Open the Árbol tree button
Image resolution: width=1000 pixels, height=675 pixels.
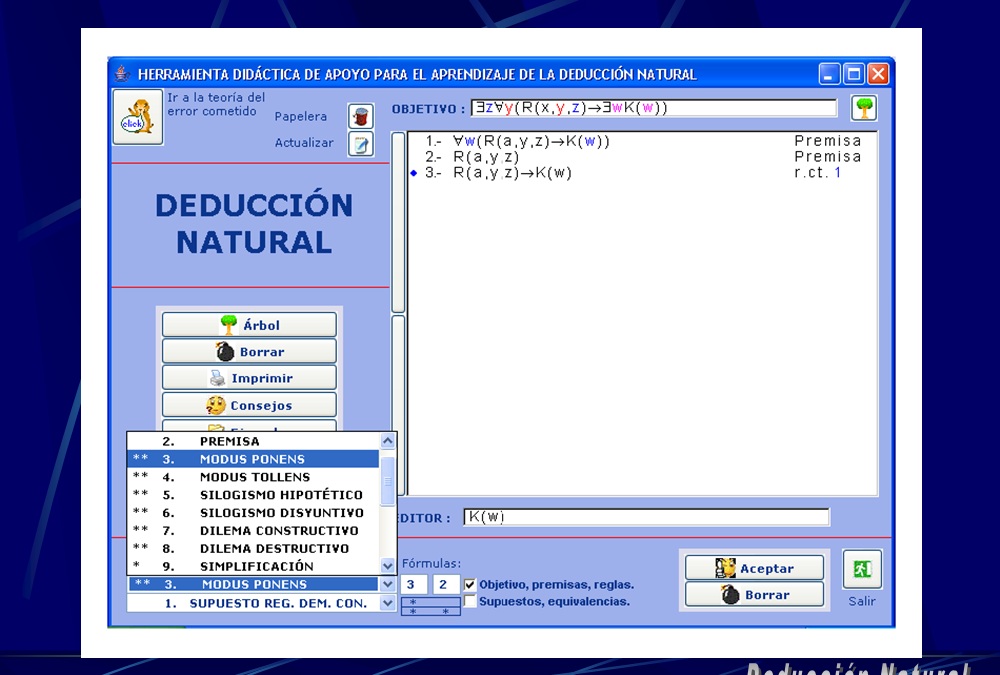[249, 325]
